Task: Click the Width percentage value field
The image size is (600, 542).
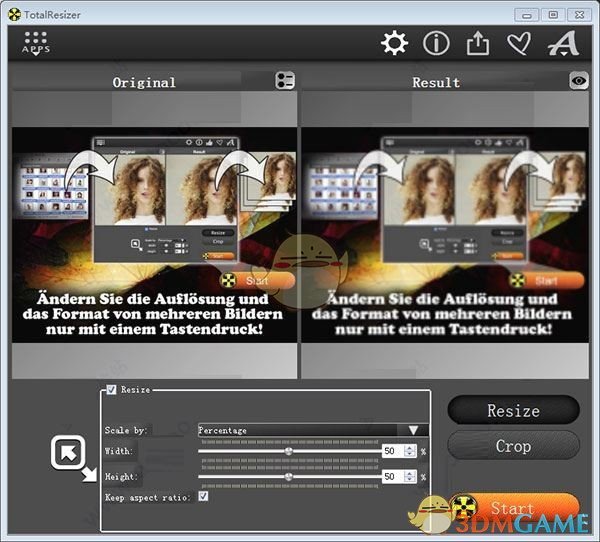Action: coord(393,451)
